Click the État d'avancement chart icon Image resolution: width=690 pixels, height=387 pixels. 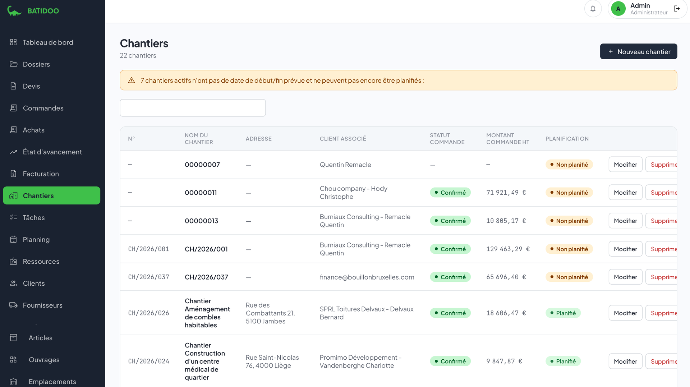(x=14, y=152)
